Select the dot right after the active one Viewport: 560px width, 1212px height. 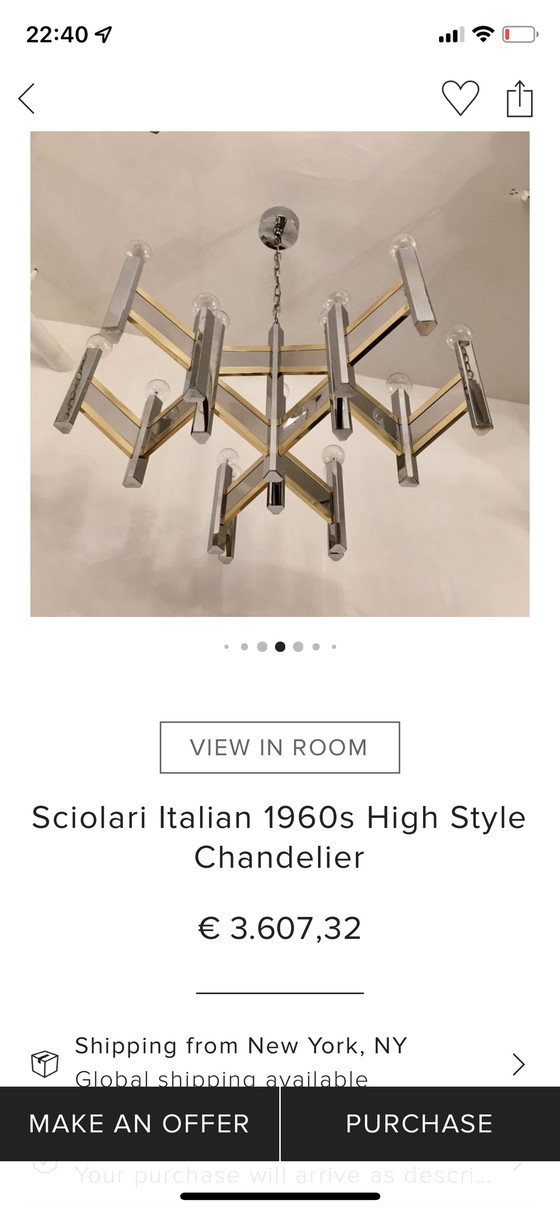(x=298, y=647)
